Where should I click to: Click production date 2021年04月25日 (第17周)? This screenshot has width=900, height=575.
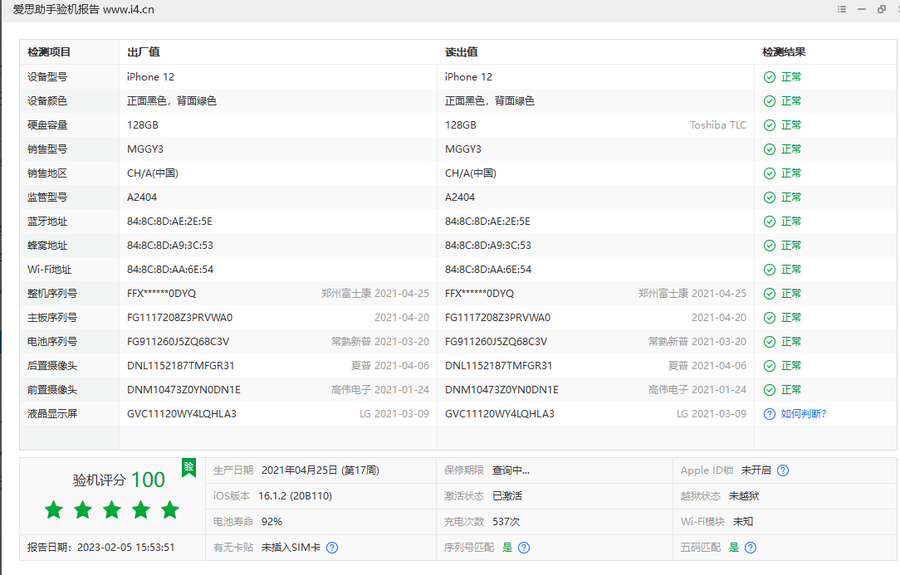pyautogui.click(x=320, y=471)
